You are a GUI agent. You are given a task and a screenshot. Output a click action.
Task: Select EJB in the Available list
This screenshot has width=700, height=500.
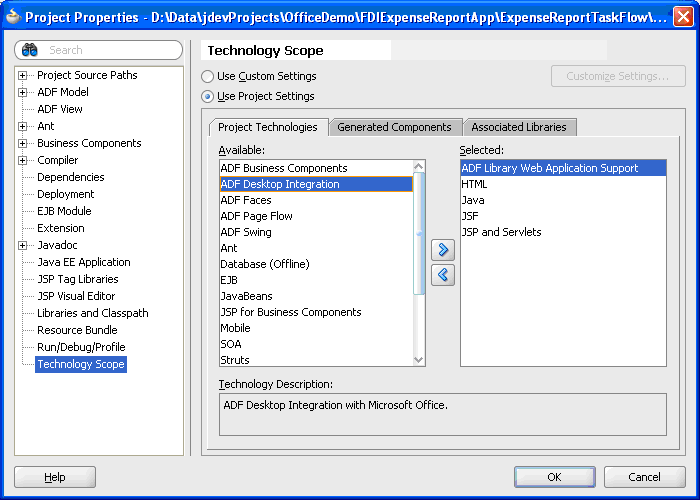point(317,280)
